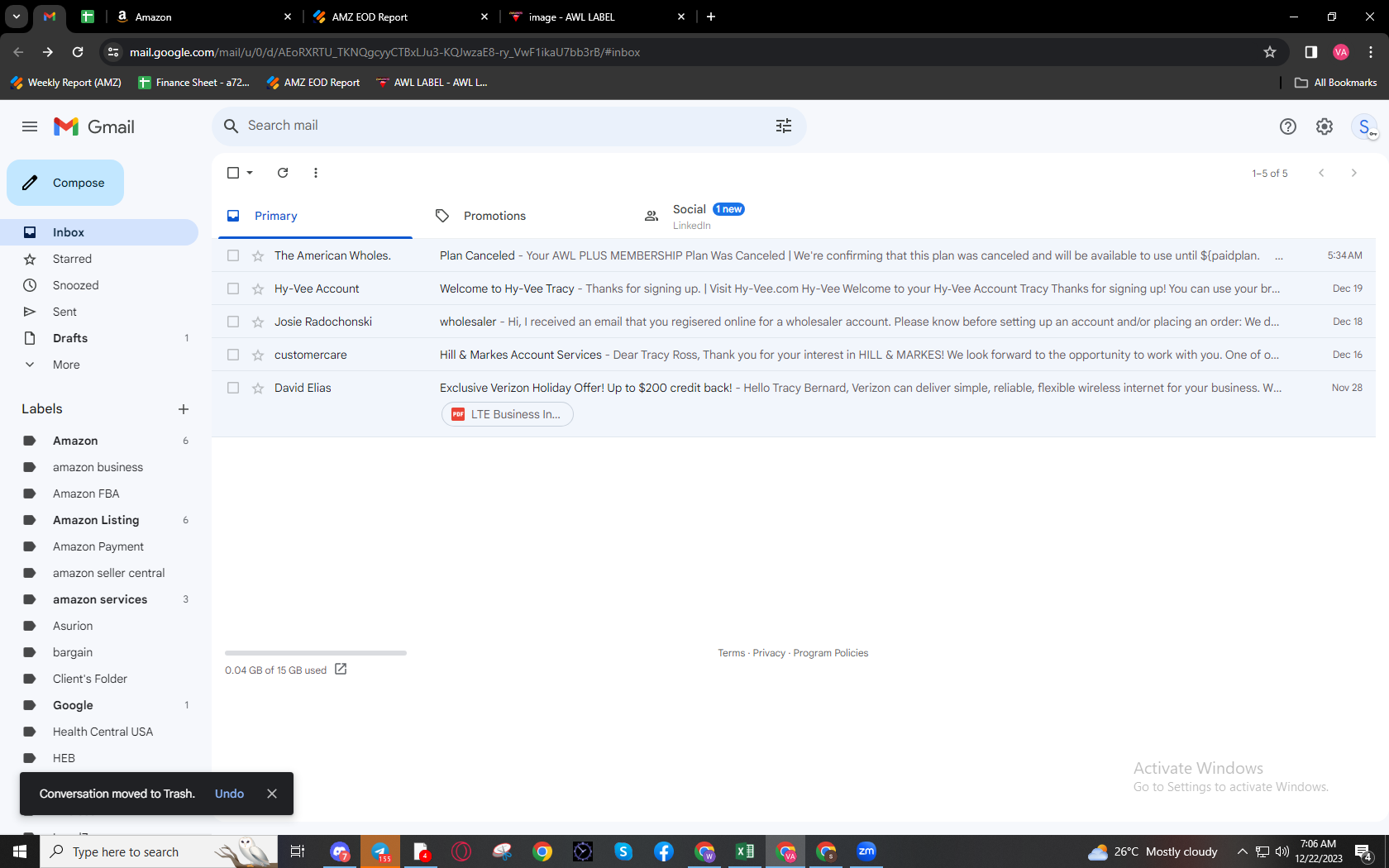Image resolution: width=1389 pixels, height=868 pixels.
Task: Switch to the Amazon browser tab
Action: click(x=204, y=17)
